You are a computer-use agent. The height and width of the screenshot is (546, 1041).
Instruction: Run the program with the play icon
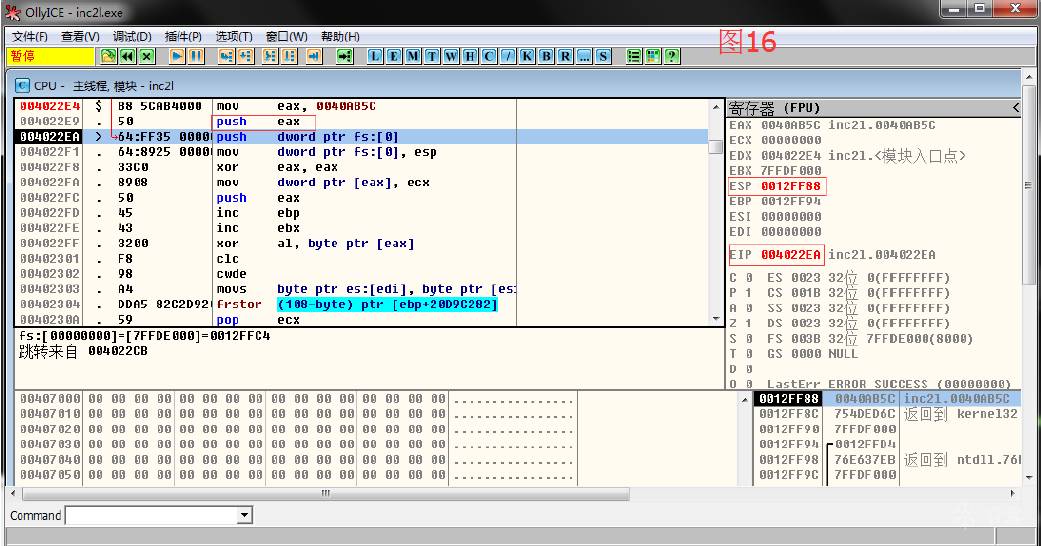pos(177,56)
